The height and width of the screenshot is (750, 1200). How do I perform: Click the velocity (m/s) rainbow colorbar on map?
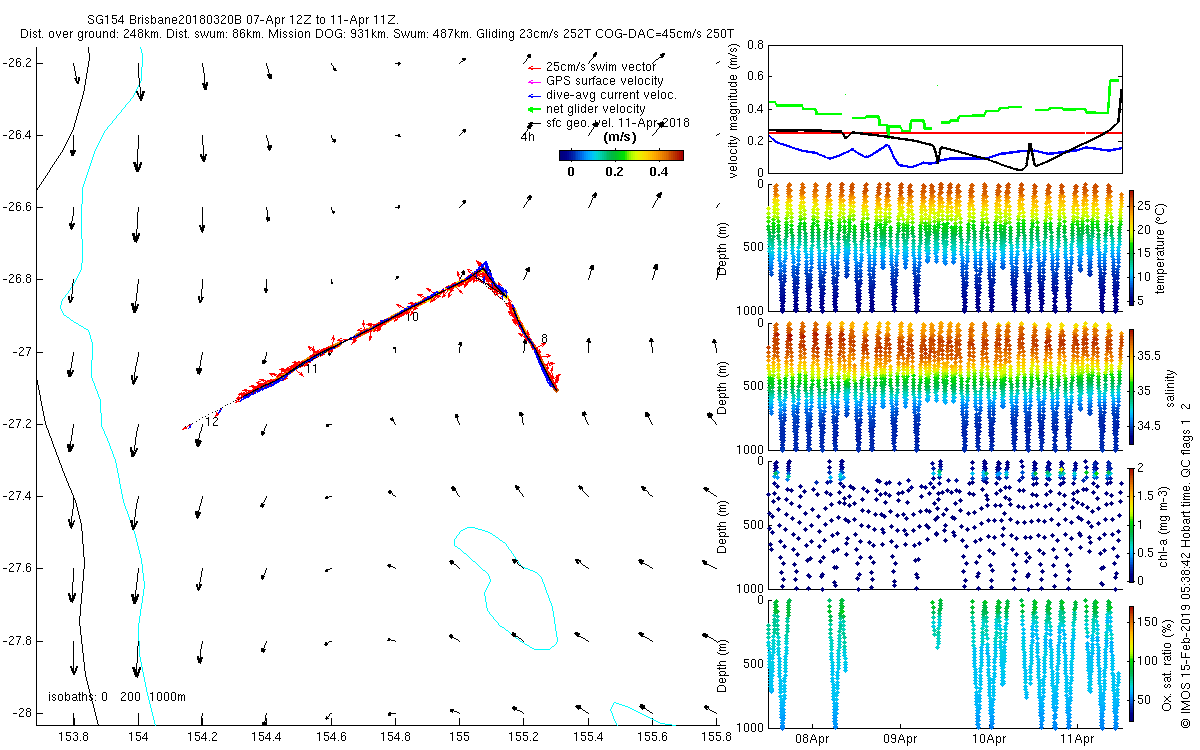(621, 155)
